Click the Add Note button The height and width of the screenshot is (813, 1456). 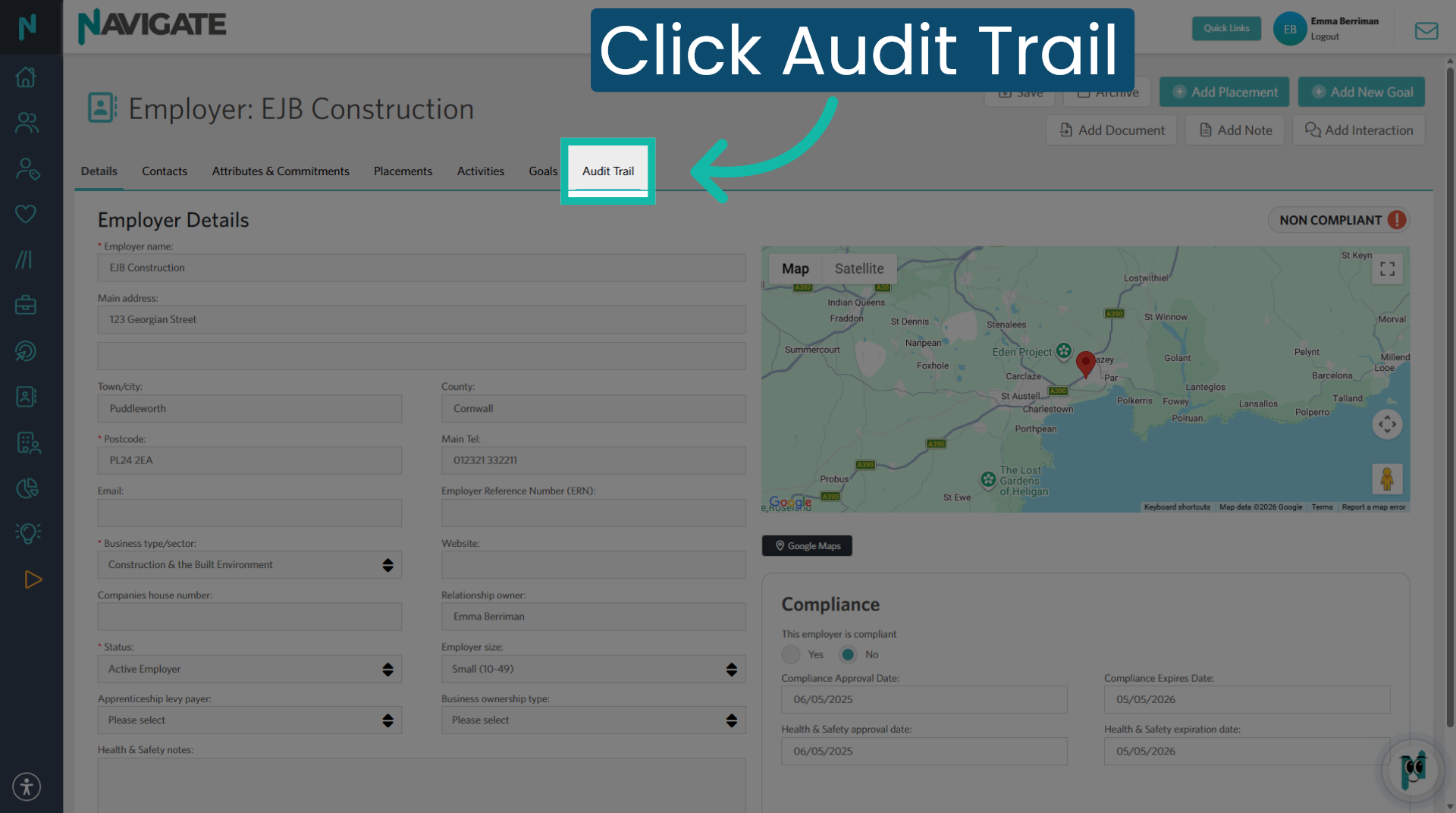[x=1235, y=130]
